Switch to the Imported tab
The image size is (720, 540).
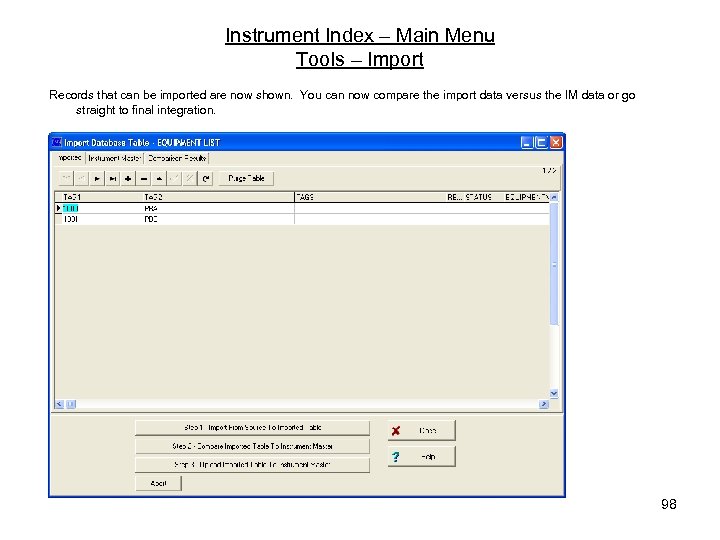click(70, 158)
